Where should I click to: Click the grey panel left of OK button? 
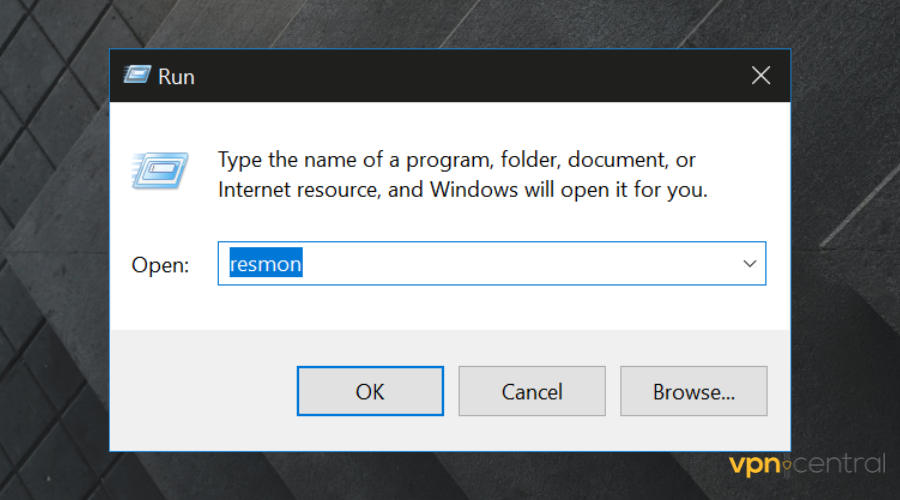[200, 391]
